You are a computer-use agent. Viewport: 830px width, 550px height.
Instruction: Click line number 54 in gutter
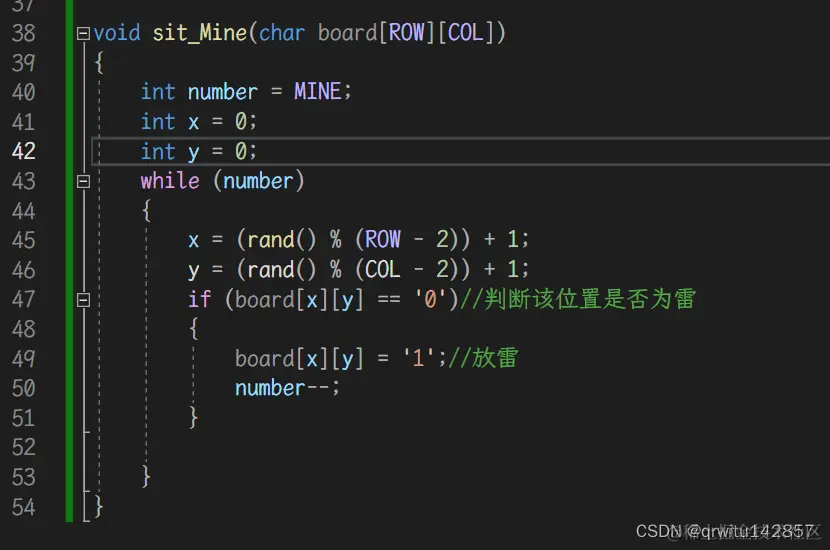pyautogui.click(x=23, y=507)
